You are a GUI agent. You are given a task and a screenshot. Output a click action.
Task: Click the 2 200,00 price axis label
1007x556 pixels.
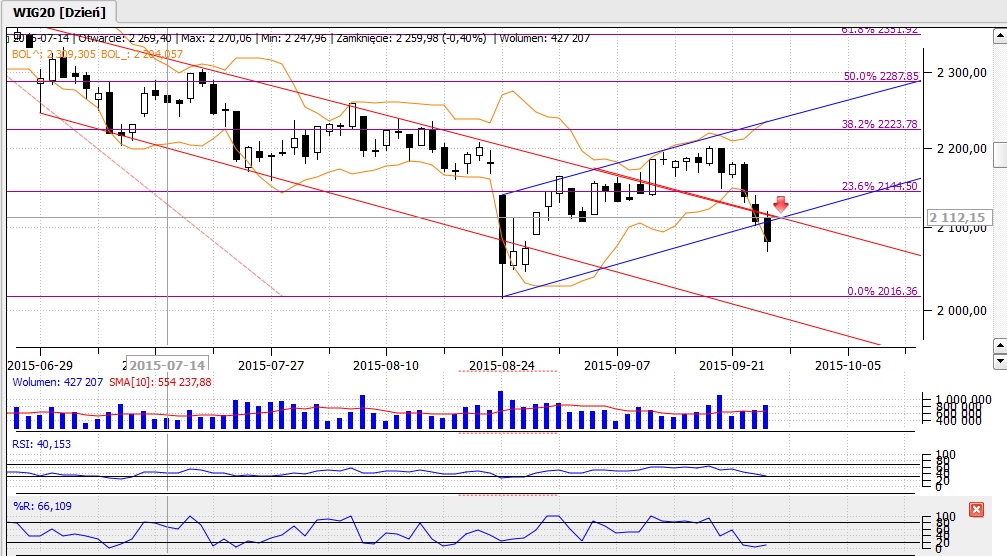[962, 148]
